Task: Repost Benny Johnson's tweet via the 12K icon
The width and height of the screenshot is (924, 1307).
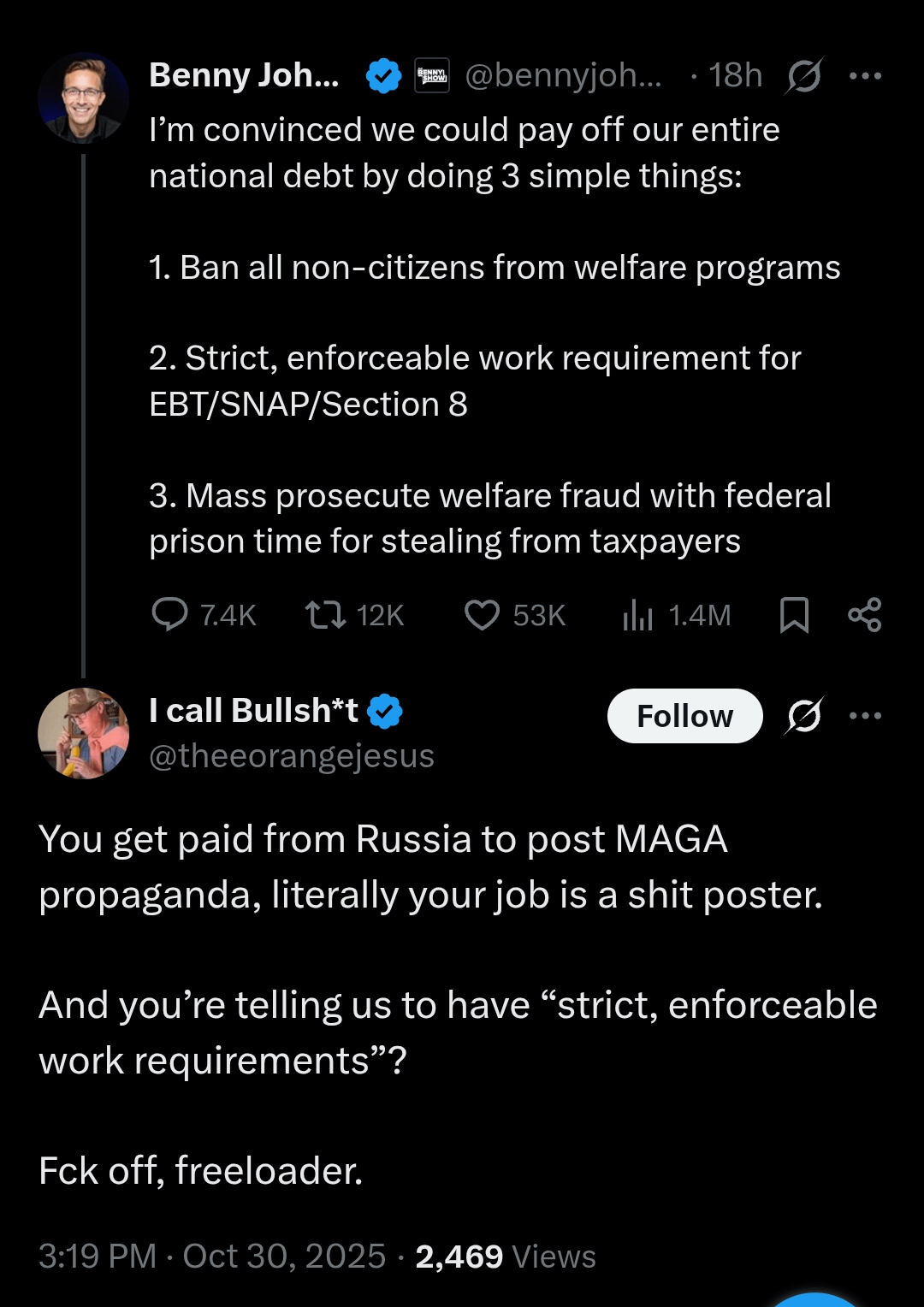Action: [326, 615]
